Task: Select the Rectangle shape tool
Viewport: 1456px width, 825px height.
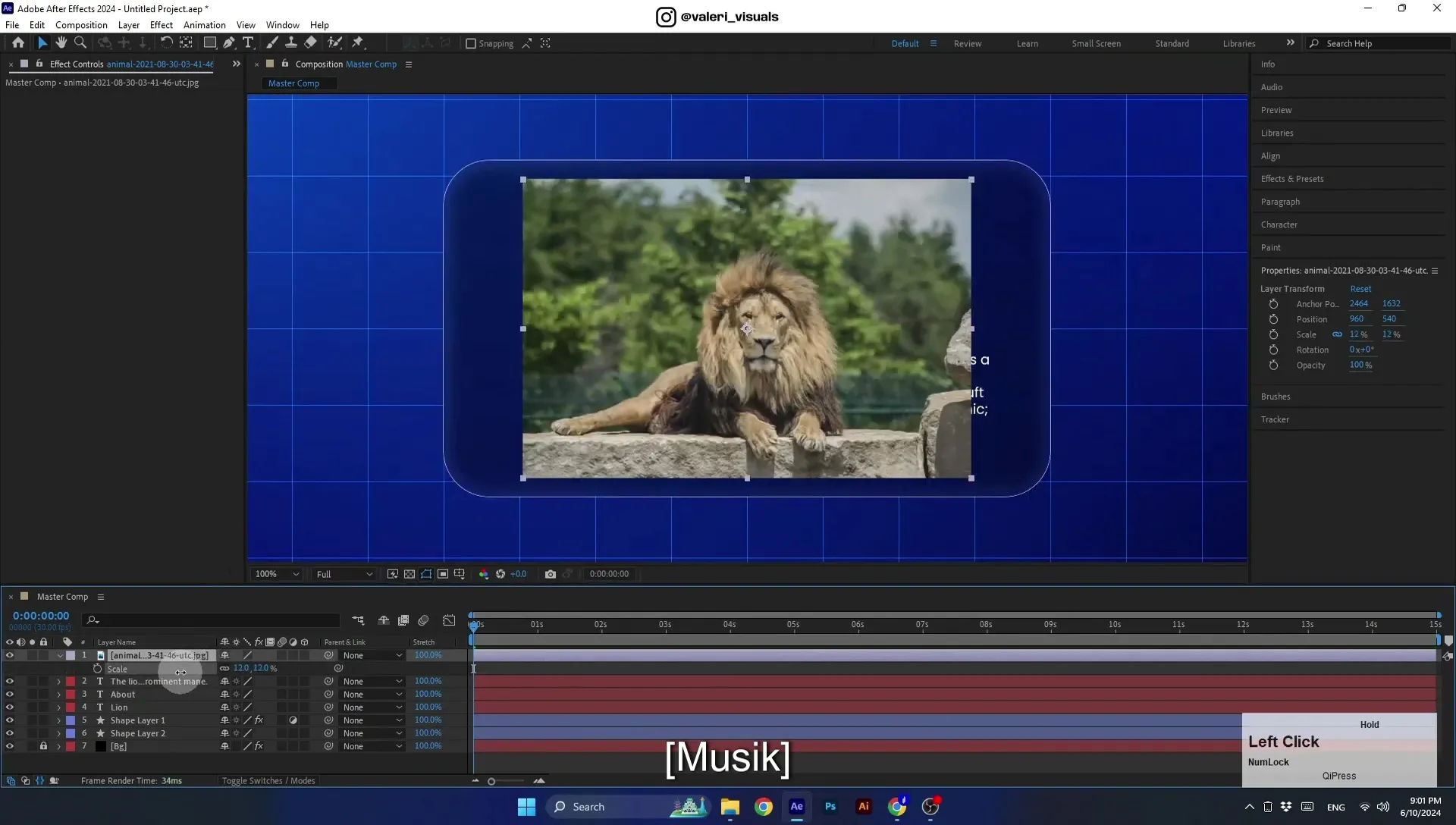Action: (210, 43)
